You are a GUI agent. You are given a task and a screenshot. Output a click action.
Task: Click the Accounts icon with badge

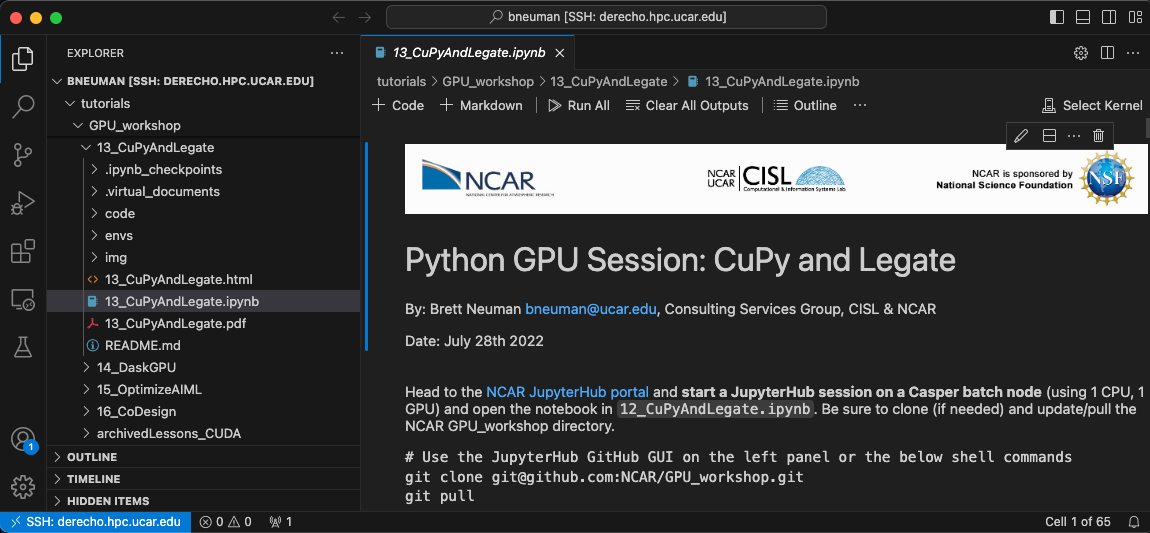coord(22,440)
